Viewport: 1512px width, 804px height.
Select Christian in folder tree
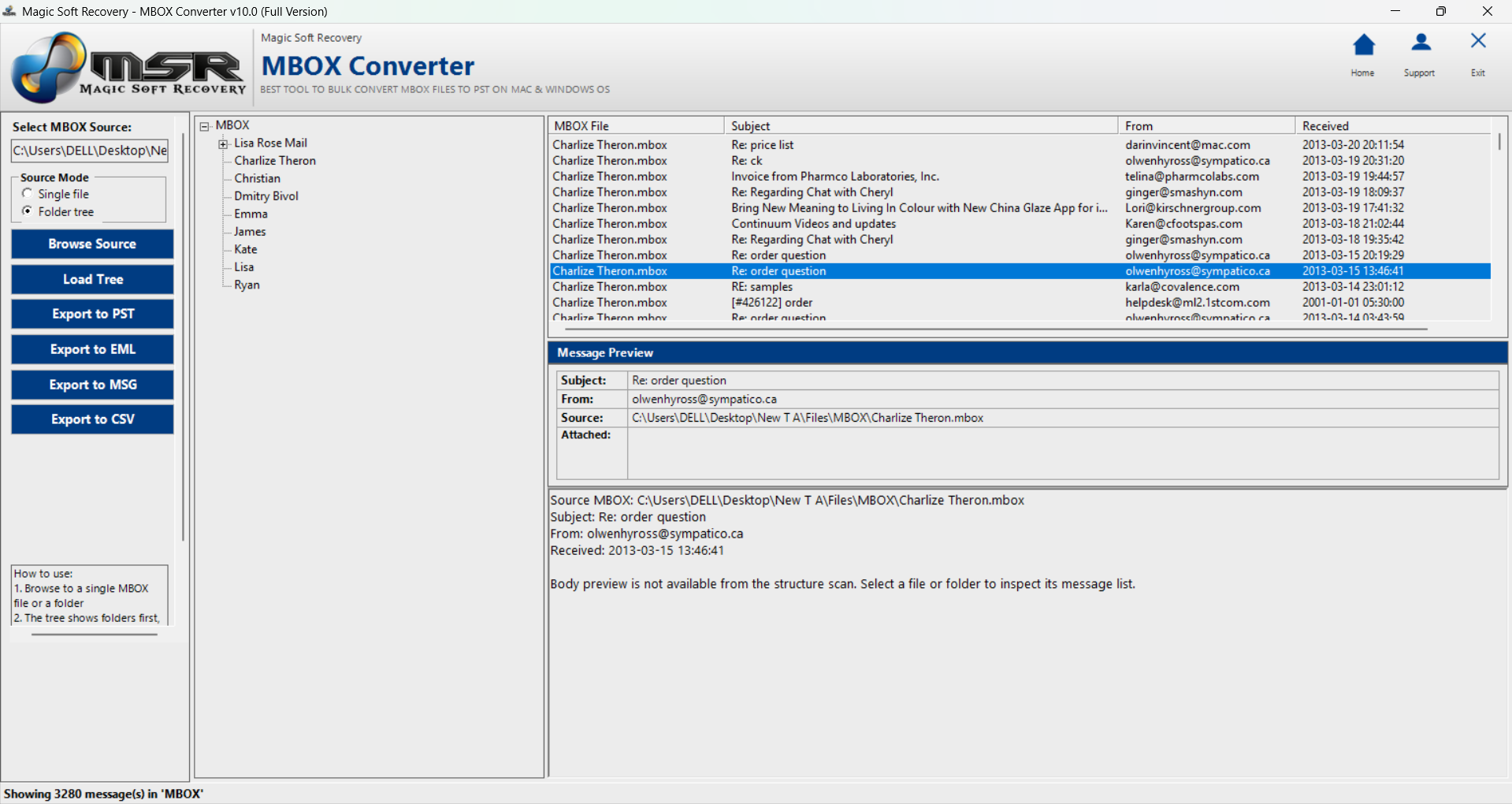[x=257, y=178]
